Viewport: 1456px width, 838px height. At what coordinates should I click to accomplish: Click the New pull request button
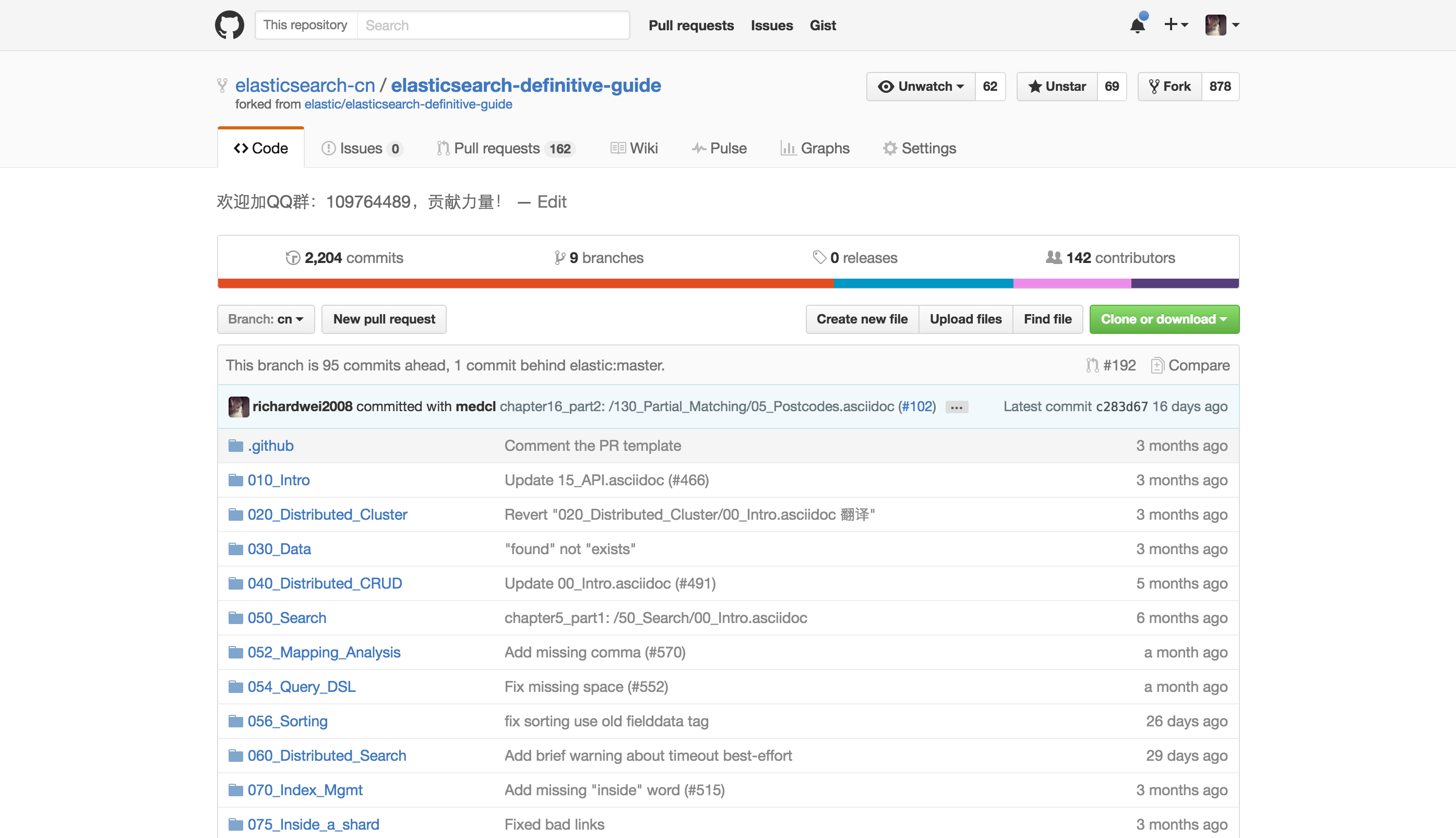click(x=384, y=319)
